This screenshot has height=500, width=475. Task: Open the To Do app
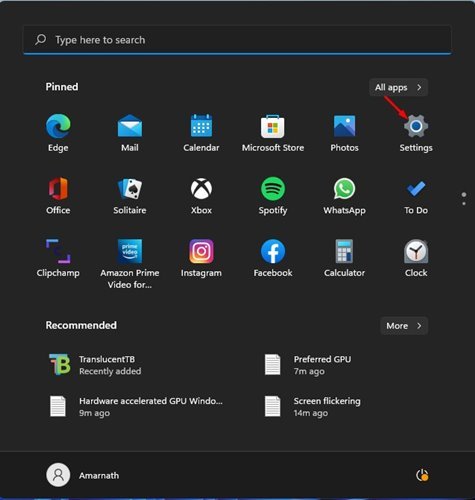point(416,196)
